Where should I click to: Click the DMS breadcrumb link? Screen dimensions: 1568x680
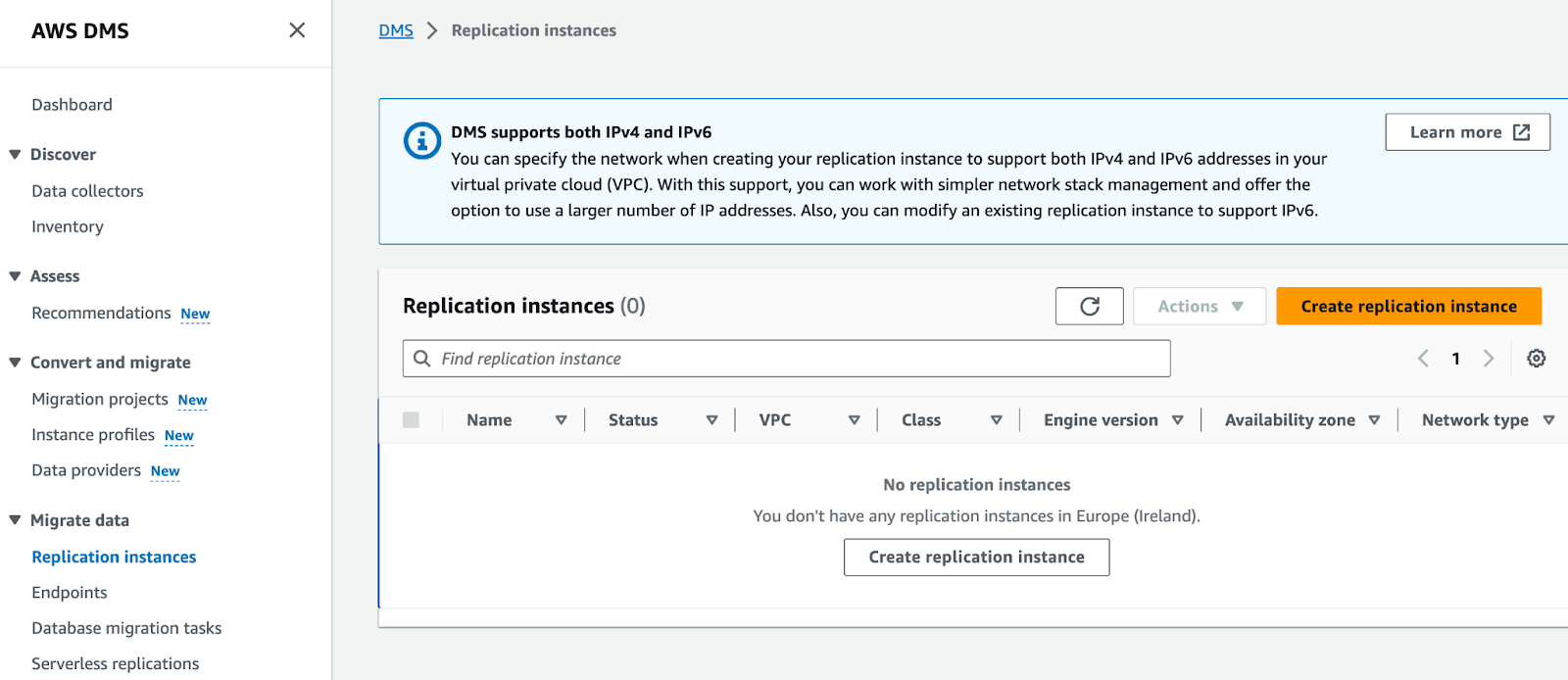pos(396,30)
